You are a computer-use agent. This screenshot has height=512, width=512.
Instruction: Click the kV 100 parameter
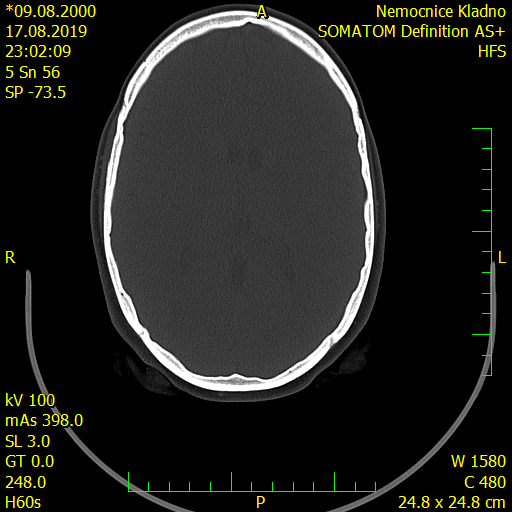pyautogui.click(x=30, y=400)
